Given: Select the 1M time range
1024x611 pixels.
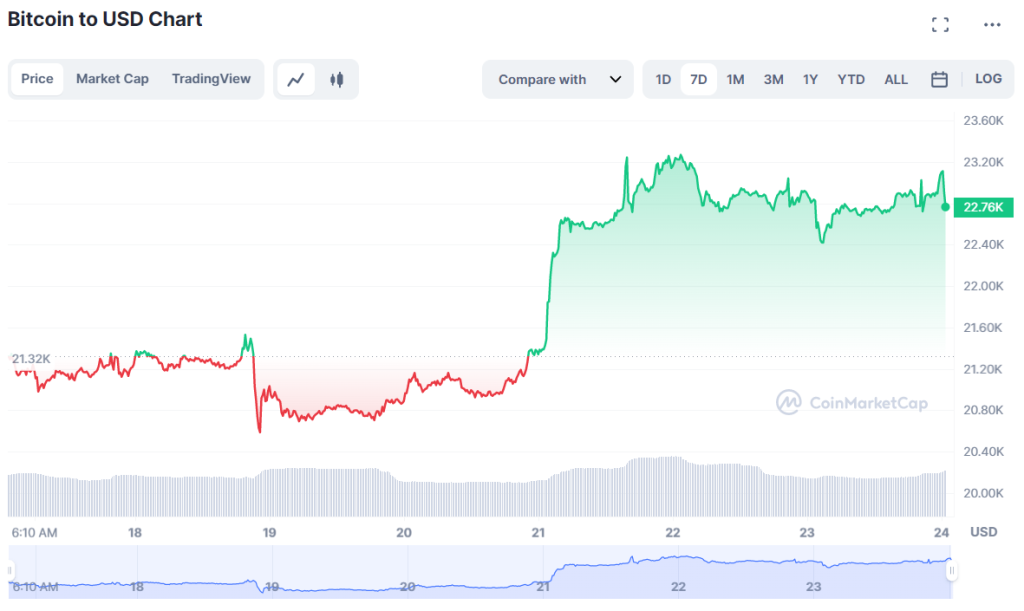Looking at the screenshot, I should [x=735, y=78].
